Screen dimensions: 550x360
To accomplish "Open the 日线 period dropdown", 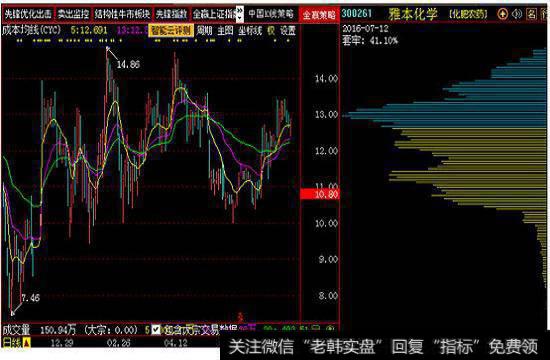I will point(16,342).
